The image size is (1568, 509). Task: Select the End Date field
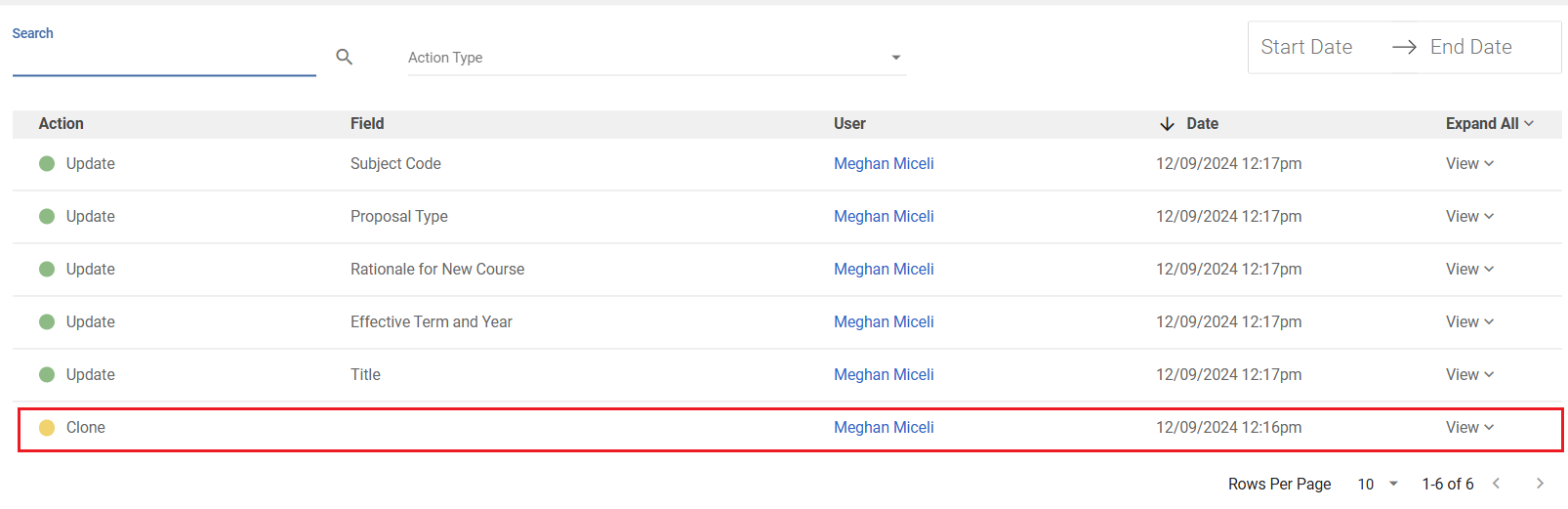[1470, 47]
